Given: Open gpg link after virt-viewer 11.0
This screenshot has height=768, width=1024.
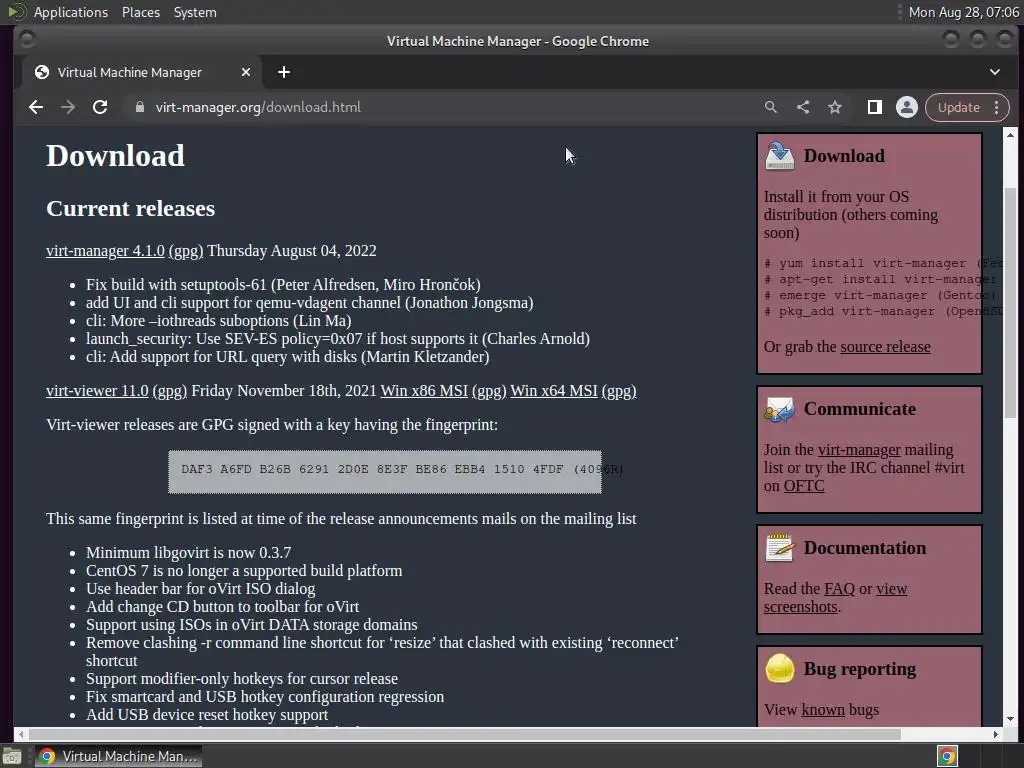Looking at the screenshot, I should point(170,391).
